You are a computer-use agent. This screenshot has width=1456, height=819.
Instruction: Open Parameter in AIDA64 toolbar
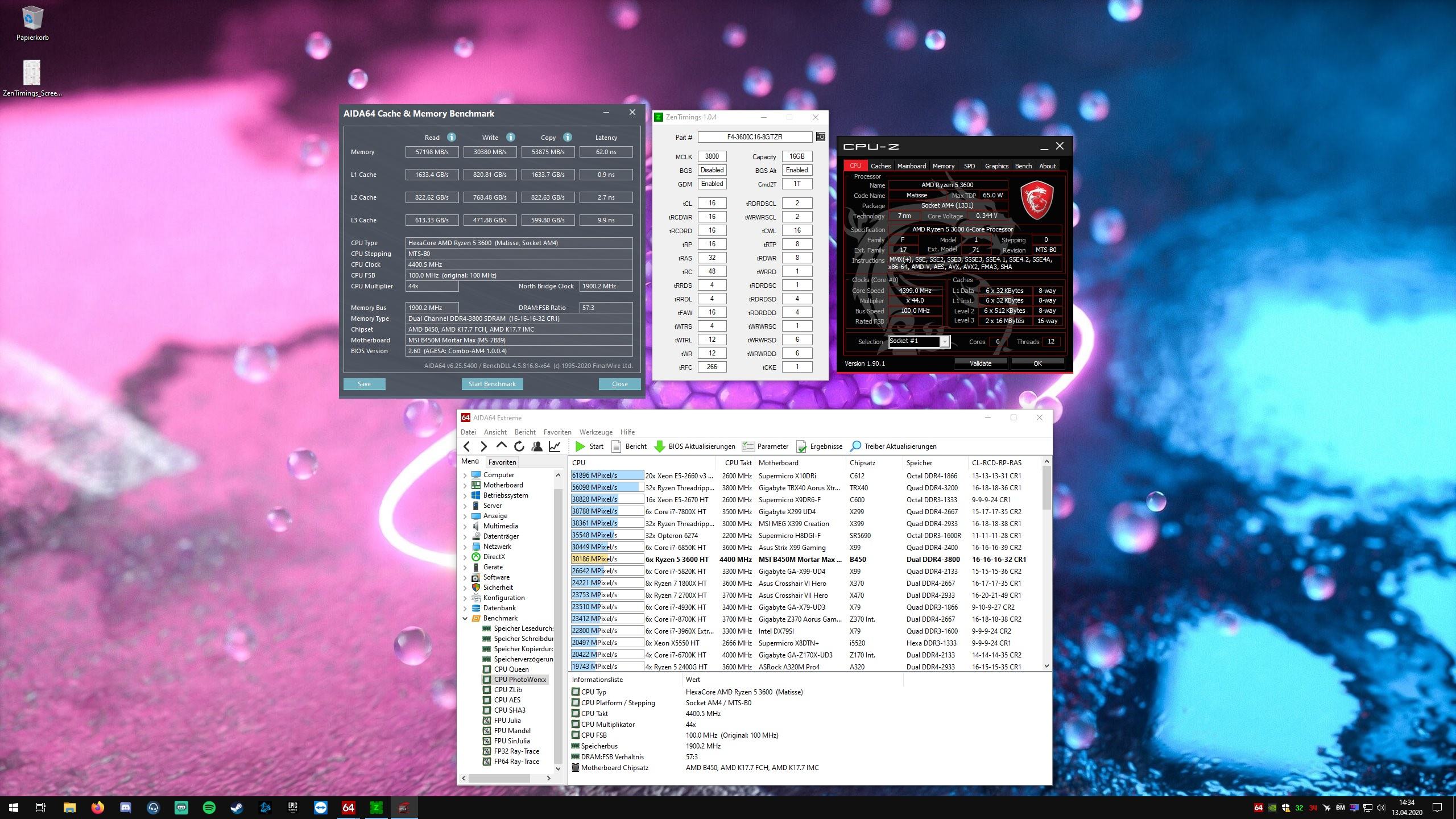click(x=766, y=446)
